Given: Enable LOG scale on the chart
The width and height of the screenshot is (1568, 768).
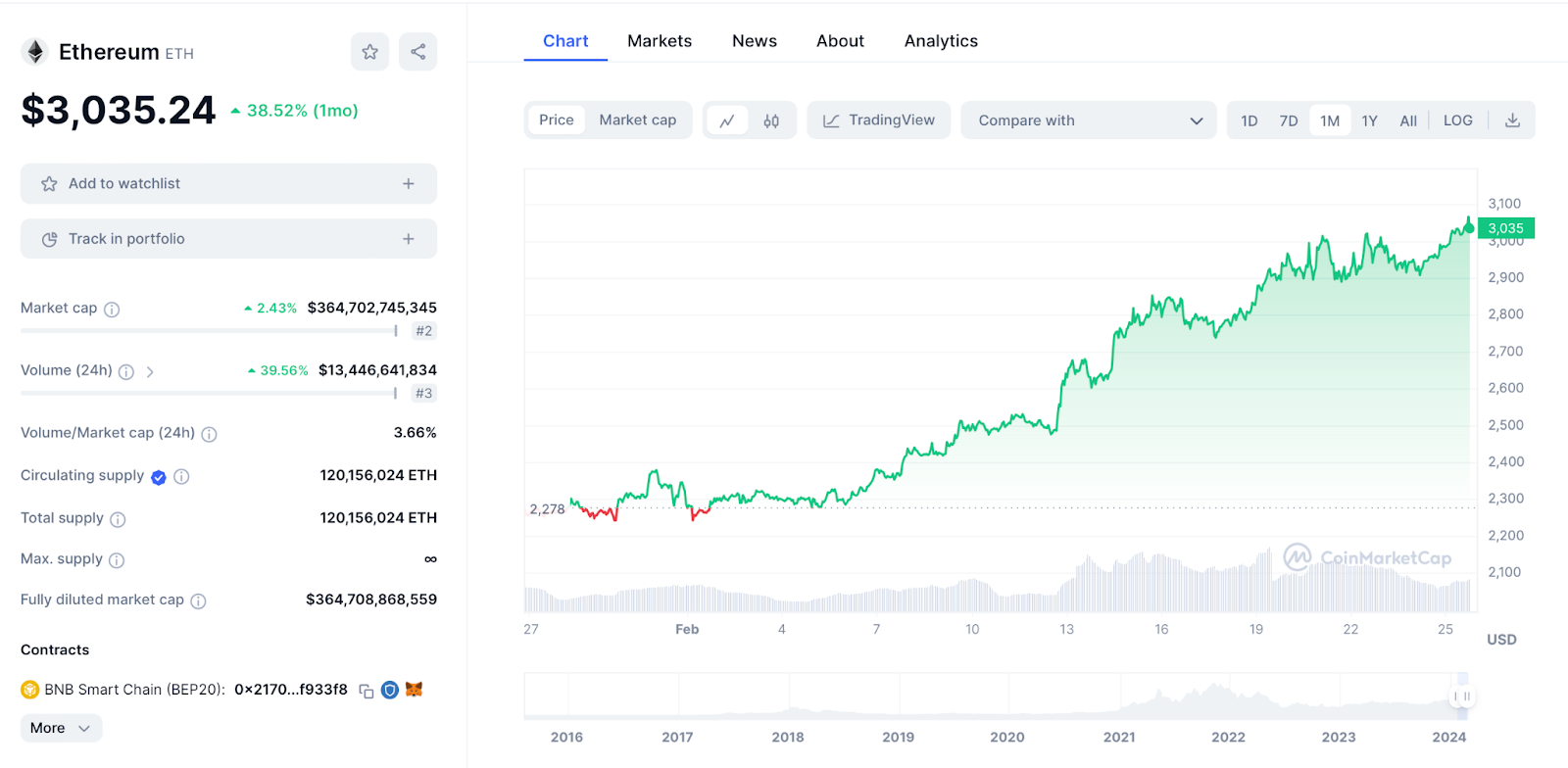Looking at the screenshot, I should [x=1458, y=120].
